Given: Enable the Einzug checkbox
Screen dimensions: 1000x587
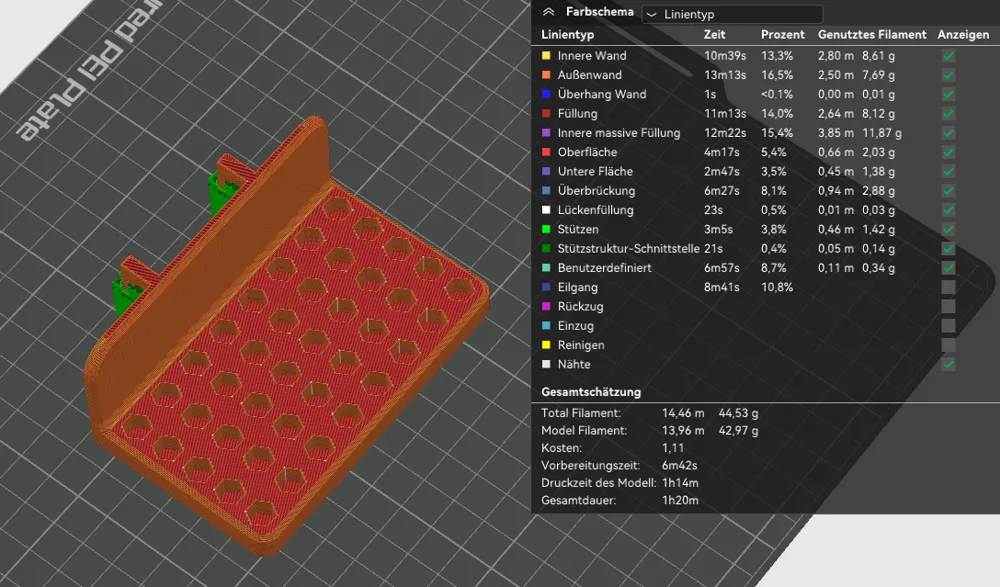Looking at the screenshot, I should click(x=947, y=325).
